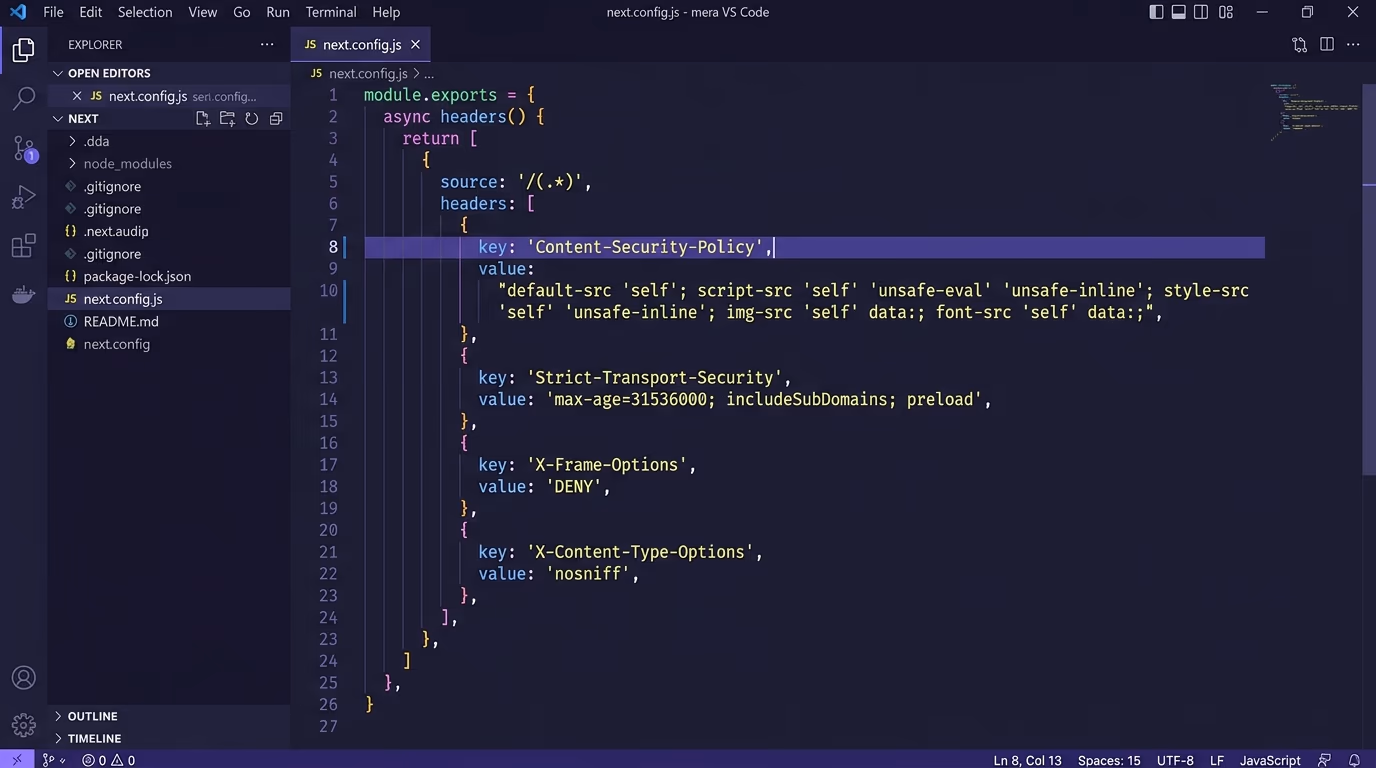Open .next.audip file in Explorer
1376x768 pixels.
[x=116, y=231]
